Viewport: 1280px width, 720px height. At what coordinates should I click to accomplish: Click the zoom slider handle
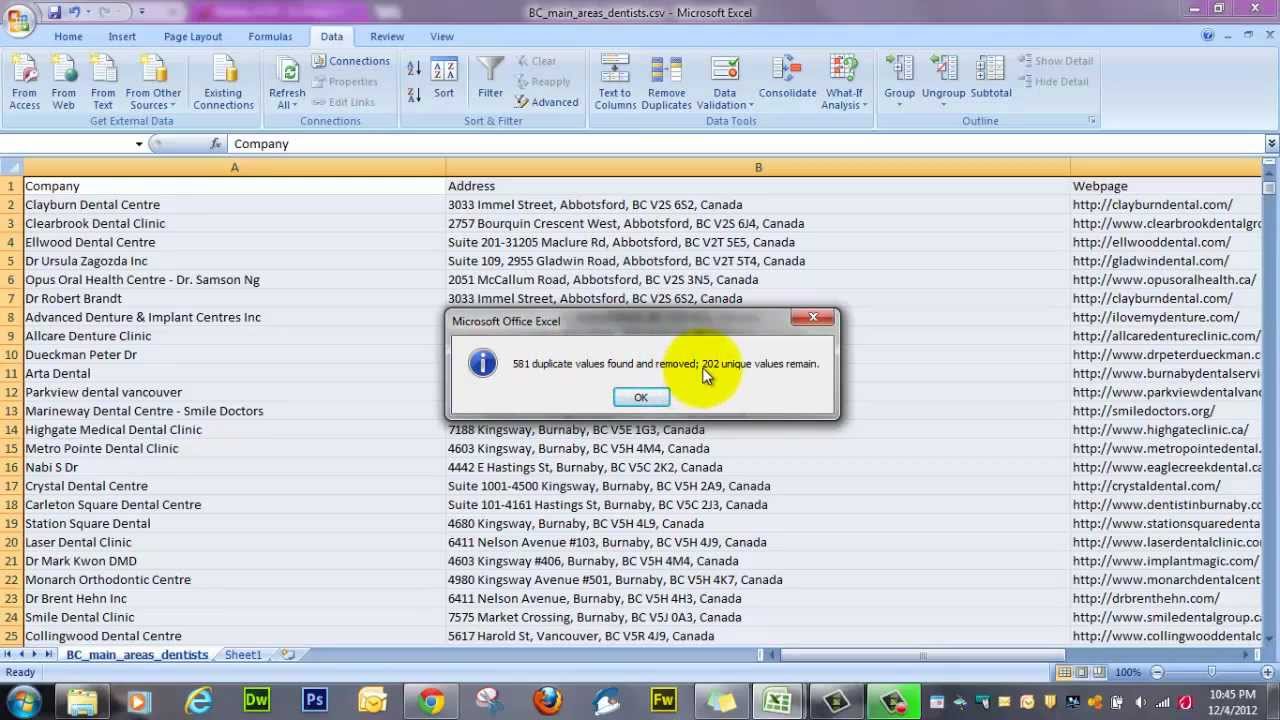click(1211, 673)
